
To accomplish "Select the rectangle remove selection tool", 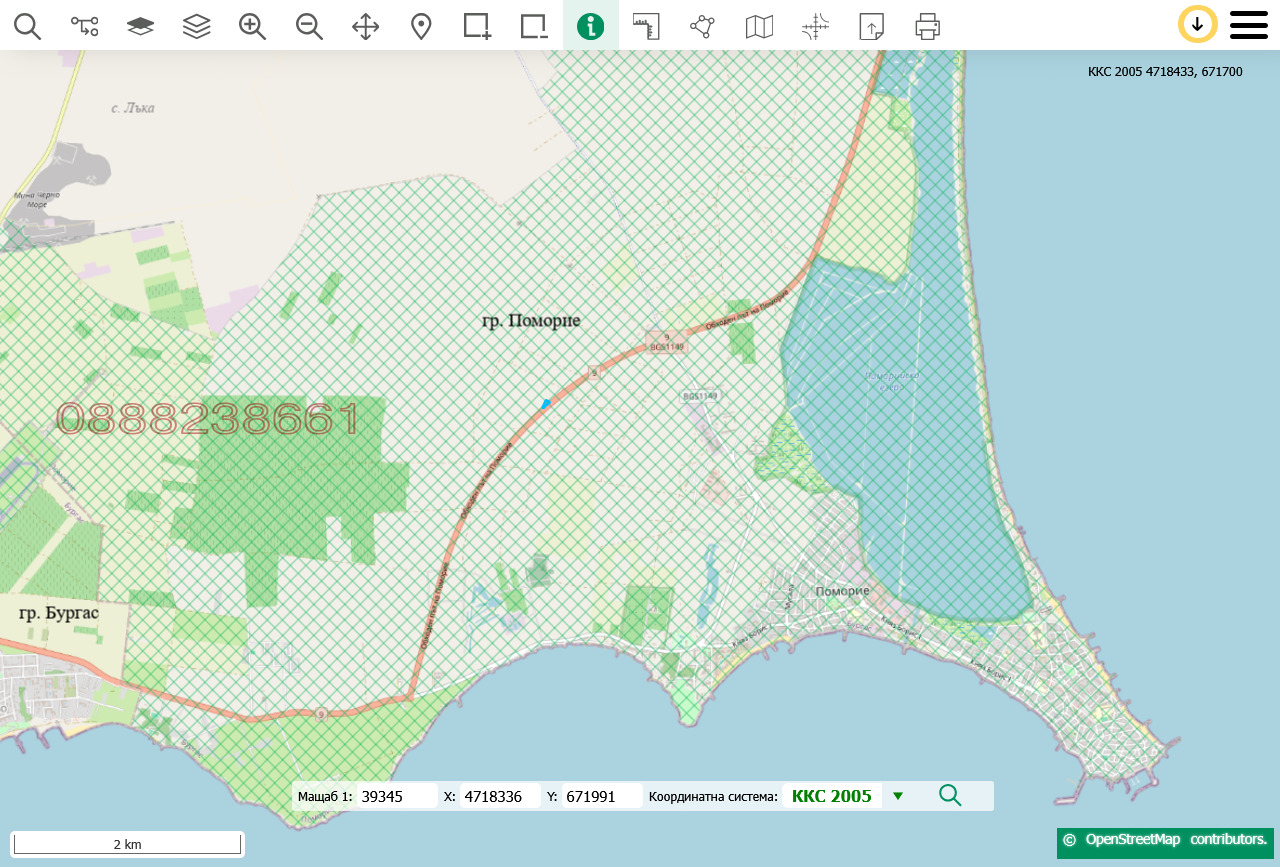I will [x=534, y=26].
